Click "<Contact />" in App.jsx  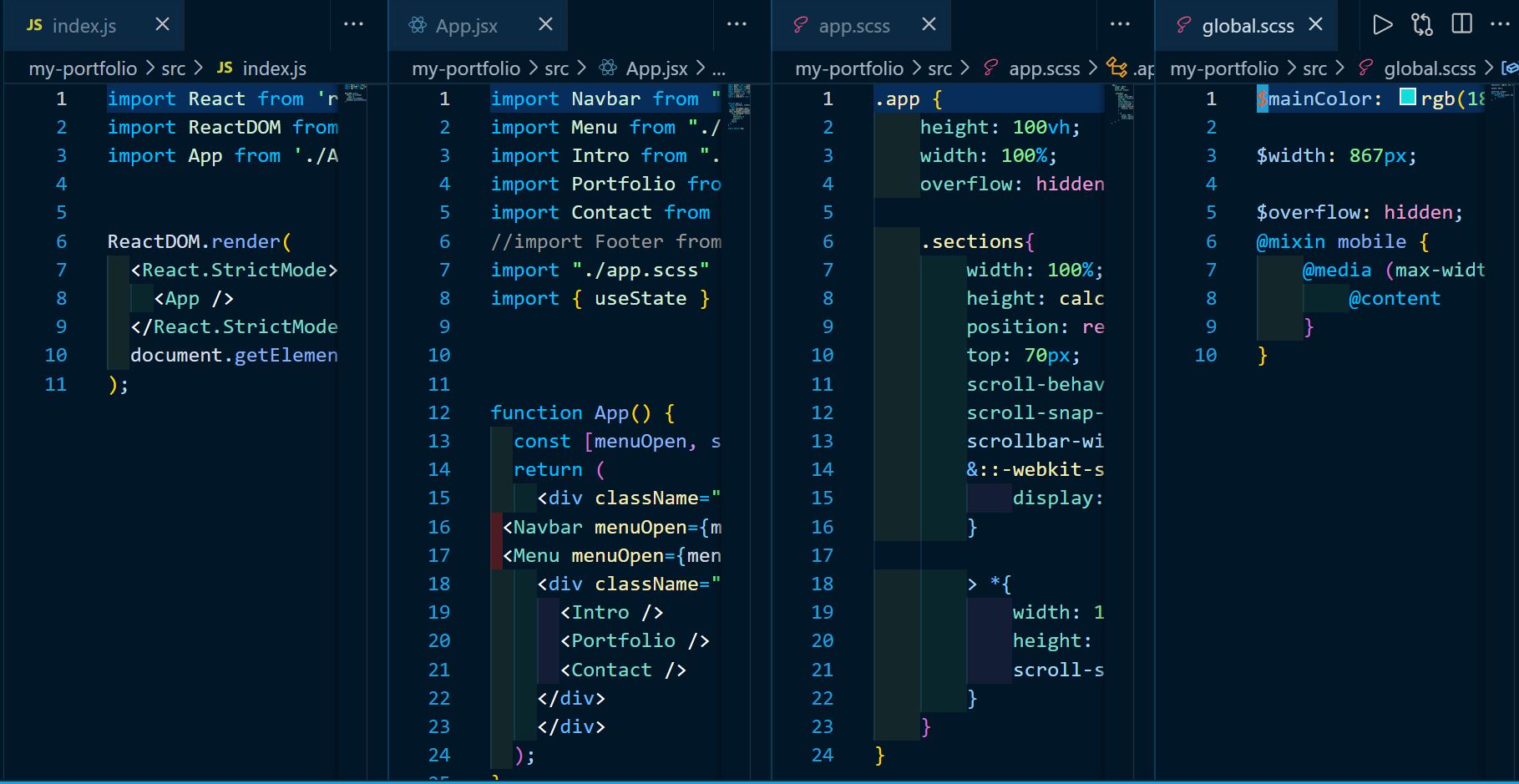click(623, 670)
